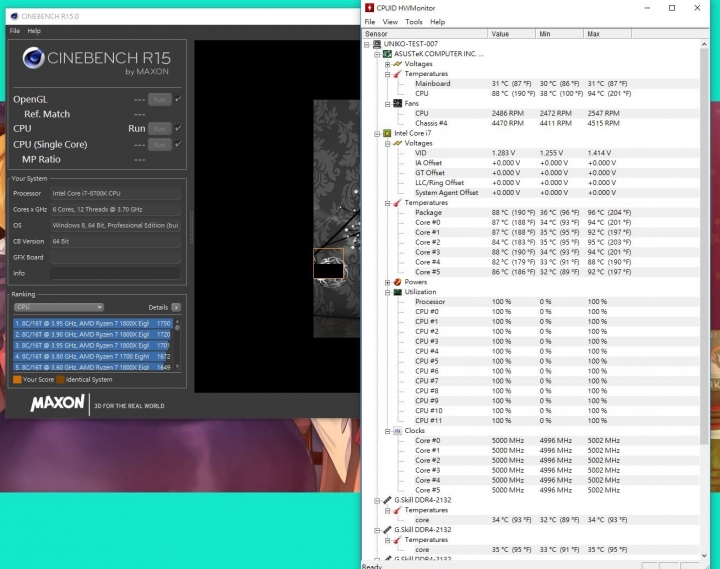Collapse the Fans node
The height and width of the screenshot is (569, 720).
pyautogui.click(x=388, y=104)
